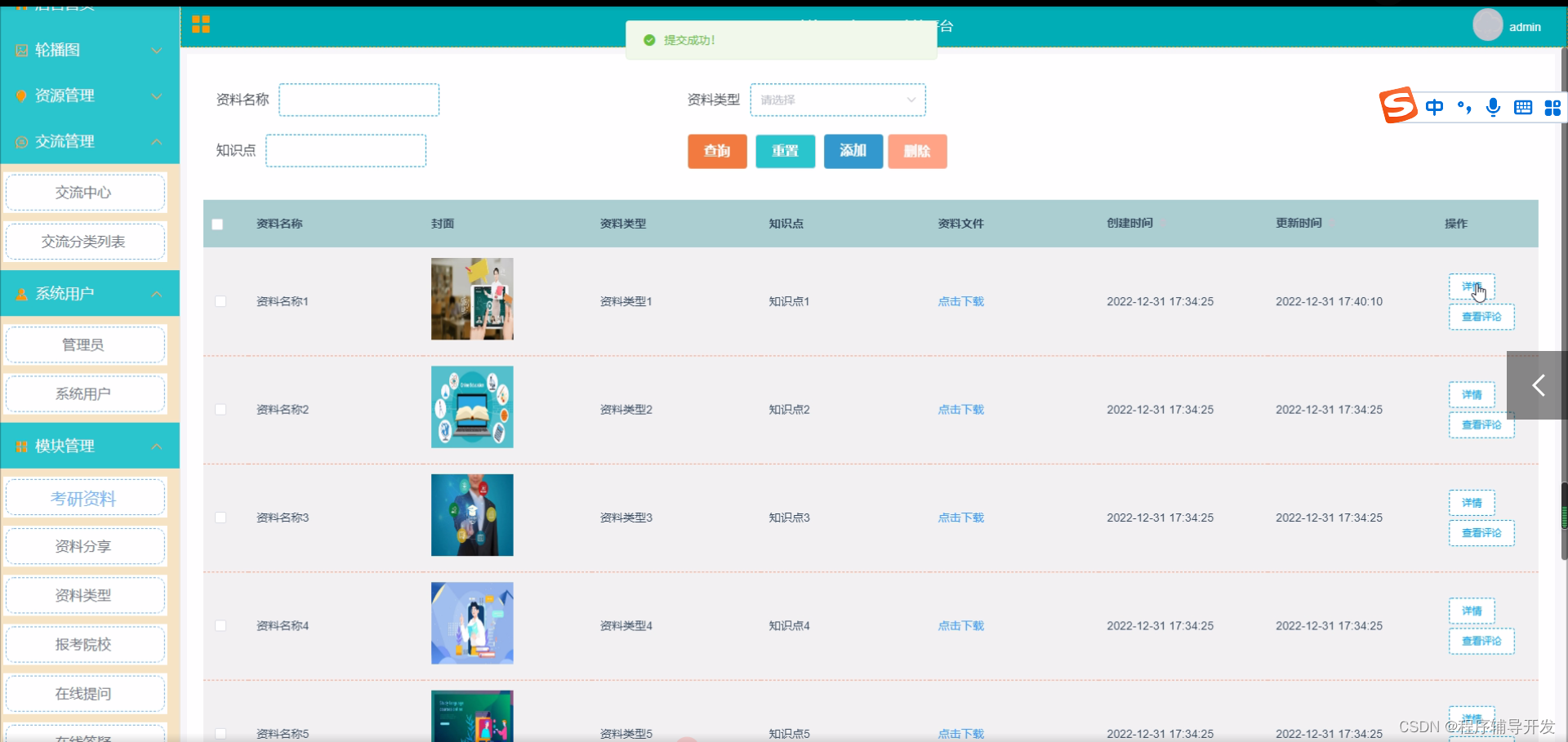Image resolution: width=1568 pixels, height=742 pixels.
Task: Click the success check icon in notification
Action: tap(649, 40)
